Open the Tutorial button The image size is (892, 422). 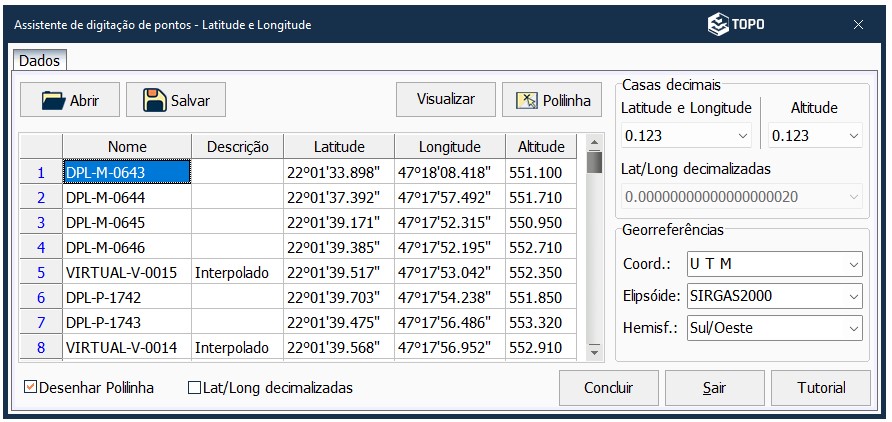(x=821, y=388)
